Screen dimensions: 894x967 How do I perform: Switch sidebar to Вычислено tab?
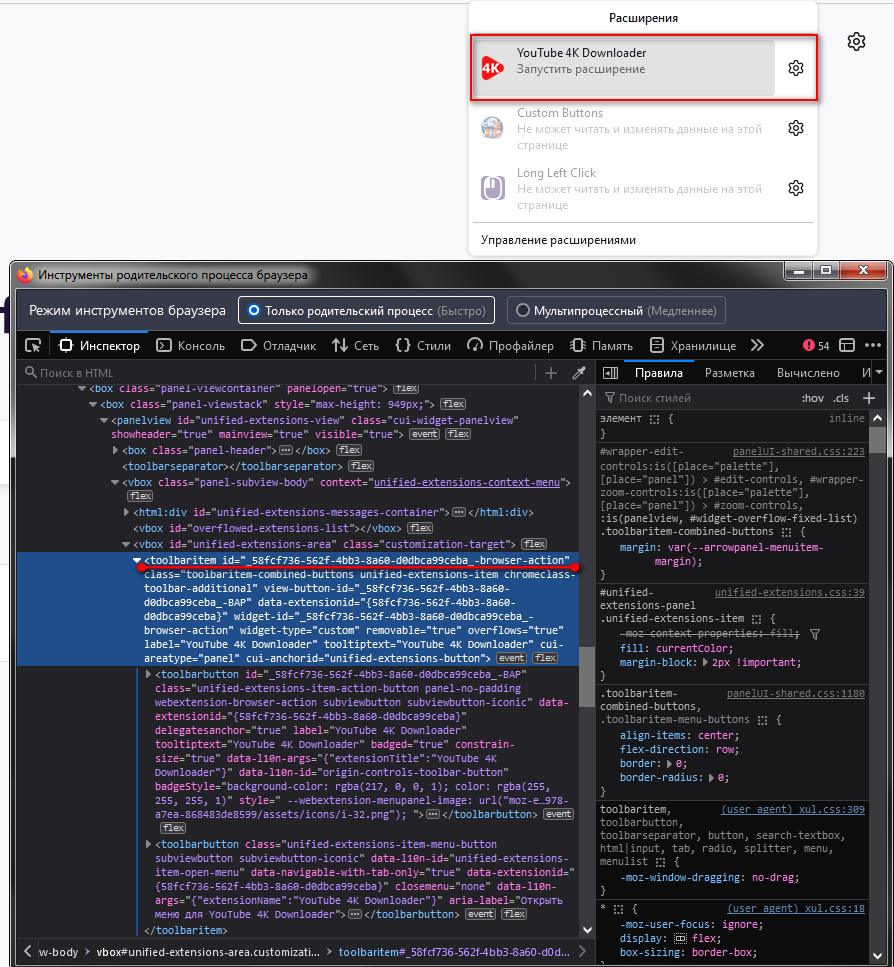pyautogui.click(x=808, y=372)
